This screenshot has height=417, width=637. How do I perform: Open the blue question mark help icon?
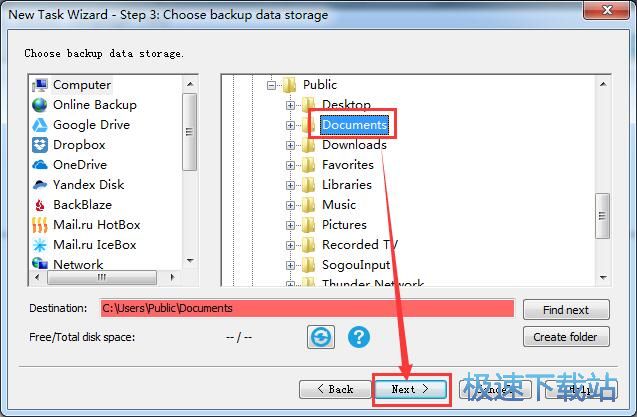coord(359,337)
